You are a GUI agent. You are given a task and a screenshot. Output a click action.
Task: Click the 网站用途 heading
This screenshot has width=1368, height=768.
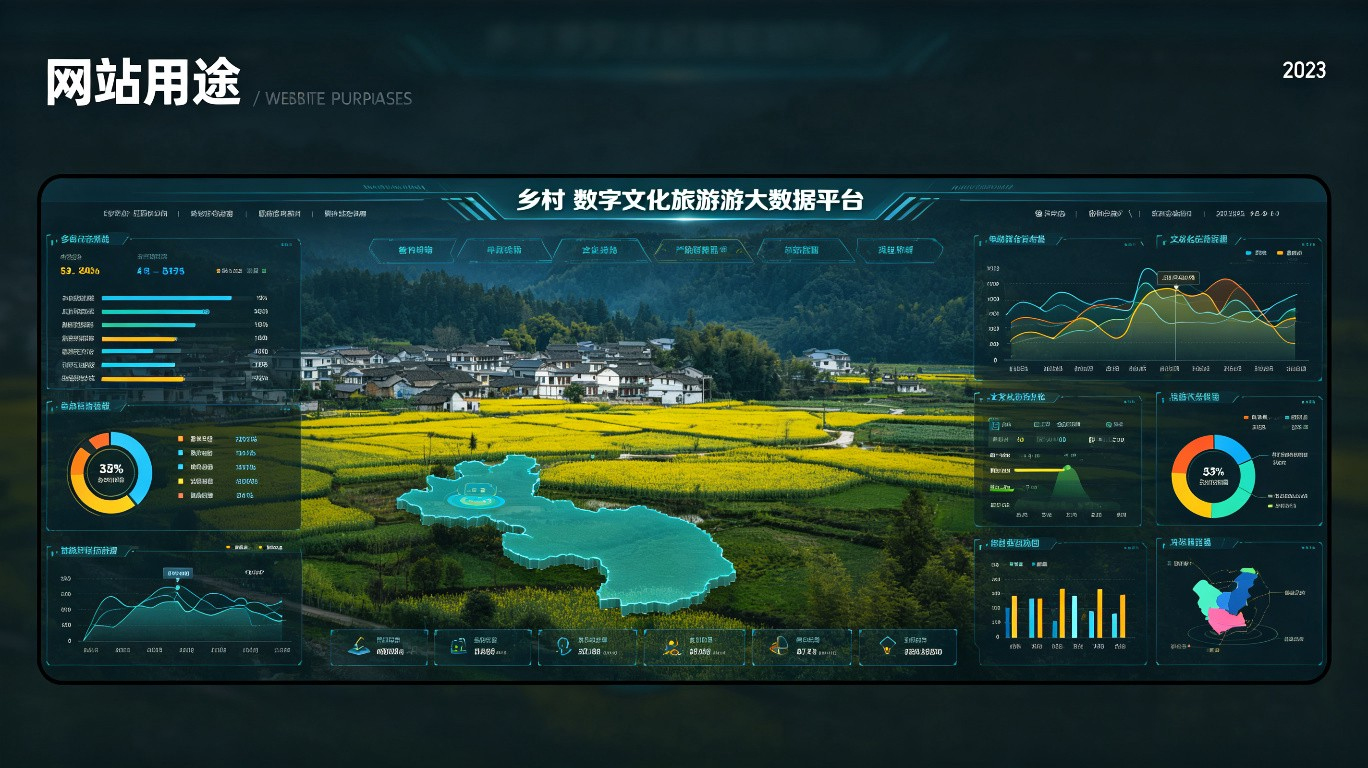pyautogui.click(x=143, y=82)
